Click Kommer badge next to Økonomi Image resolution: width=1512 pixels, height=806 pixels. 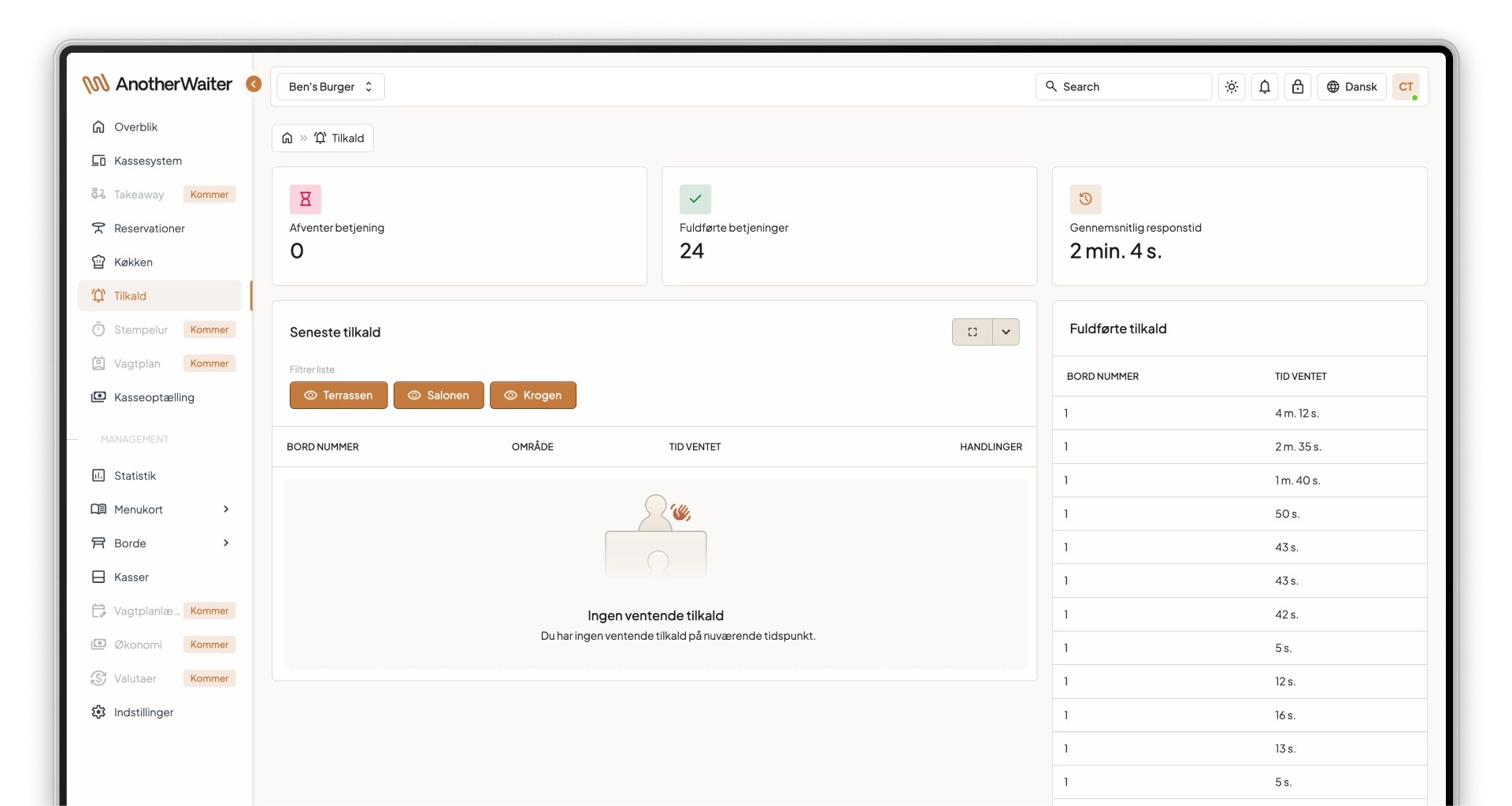tap(209, 644)
